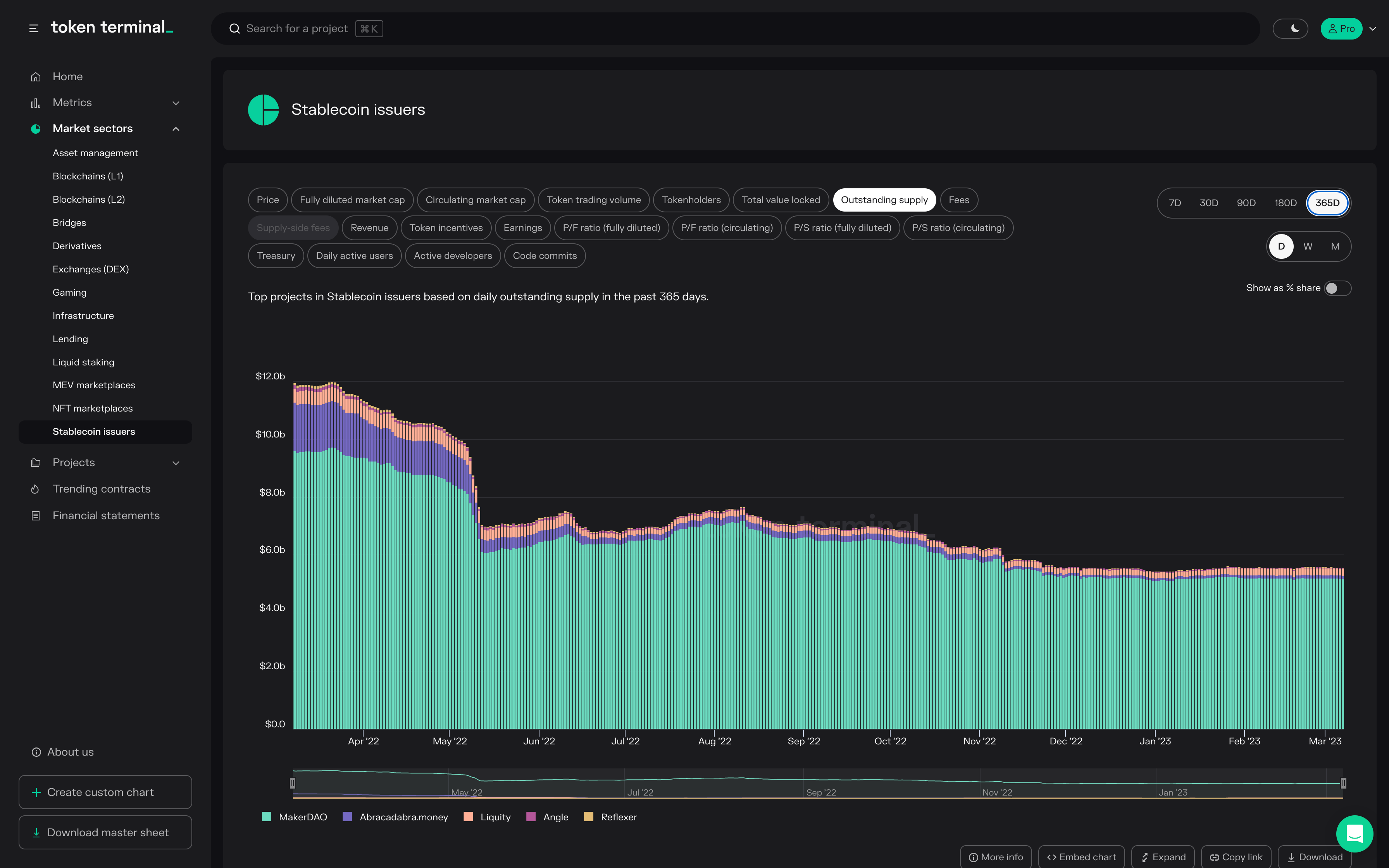Open the chat support bubble

pos(1354,834)
